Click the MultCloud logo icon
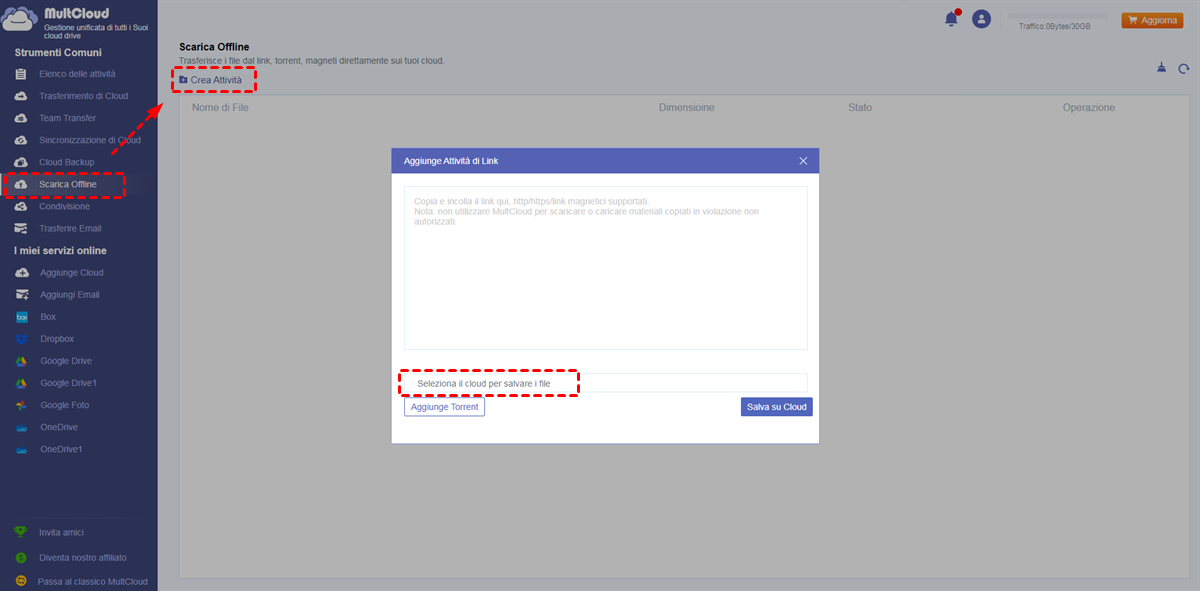The width and height of the screenshot is (1200, 591). tap(20, 20)
